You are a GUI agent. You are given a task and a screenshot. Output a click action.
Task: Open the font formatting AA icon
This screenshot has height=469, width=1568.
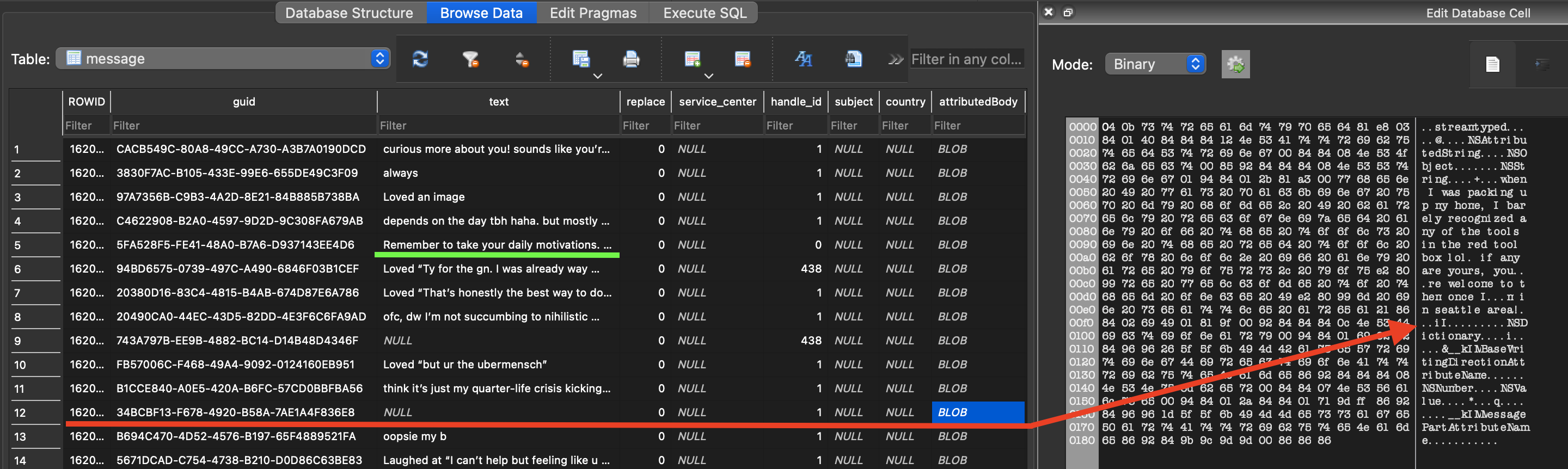tap(804, 59)
